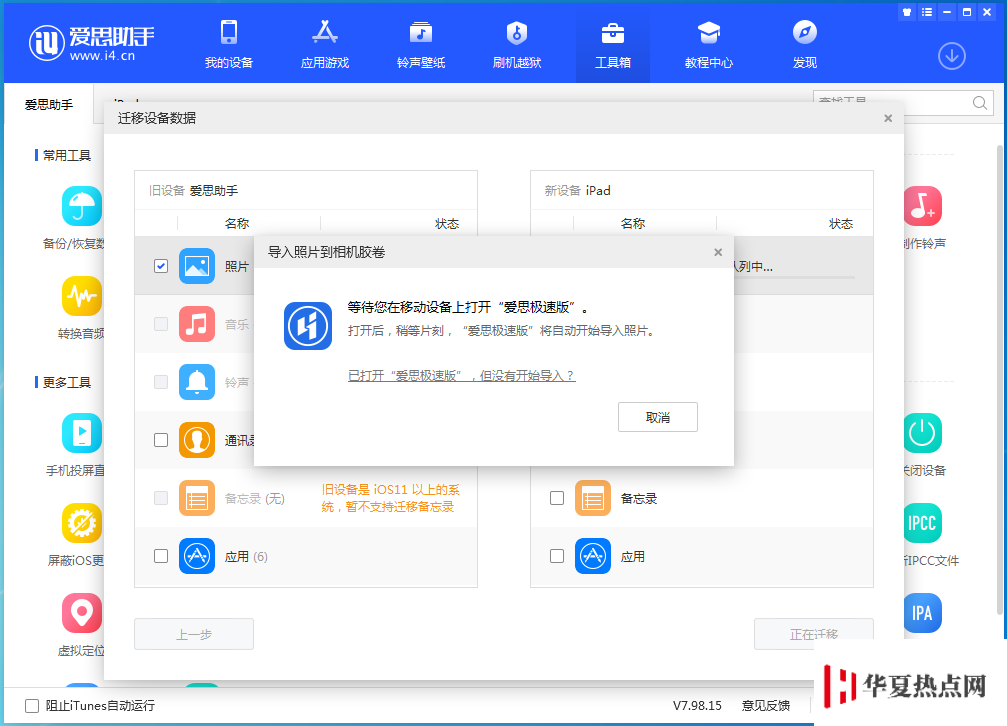Click the 上一步 previous step button
Viewport: 1007px width, 726px height.
point(194,634)
